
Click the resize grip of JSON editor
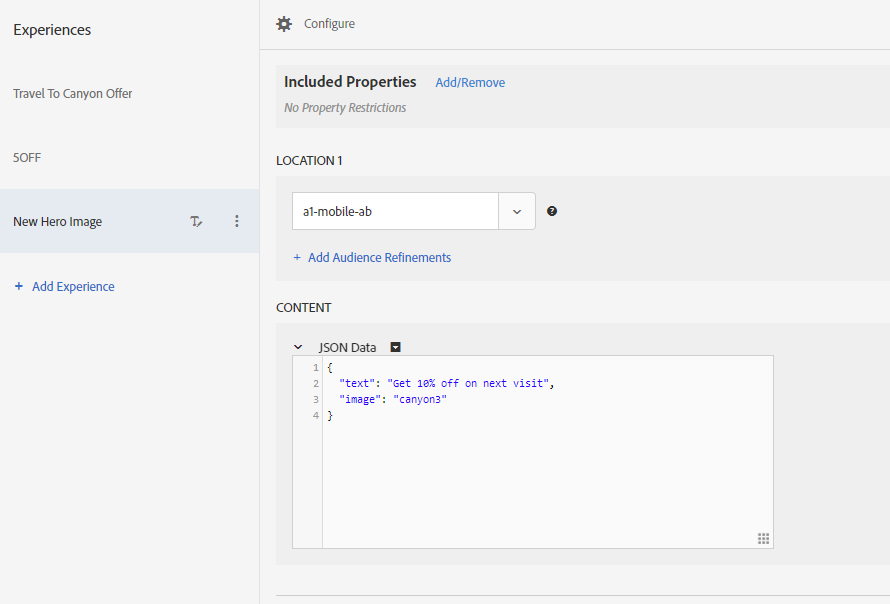point(763,538)
